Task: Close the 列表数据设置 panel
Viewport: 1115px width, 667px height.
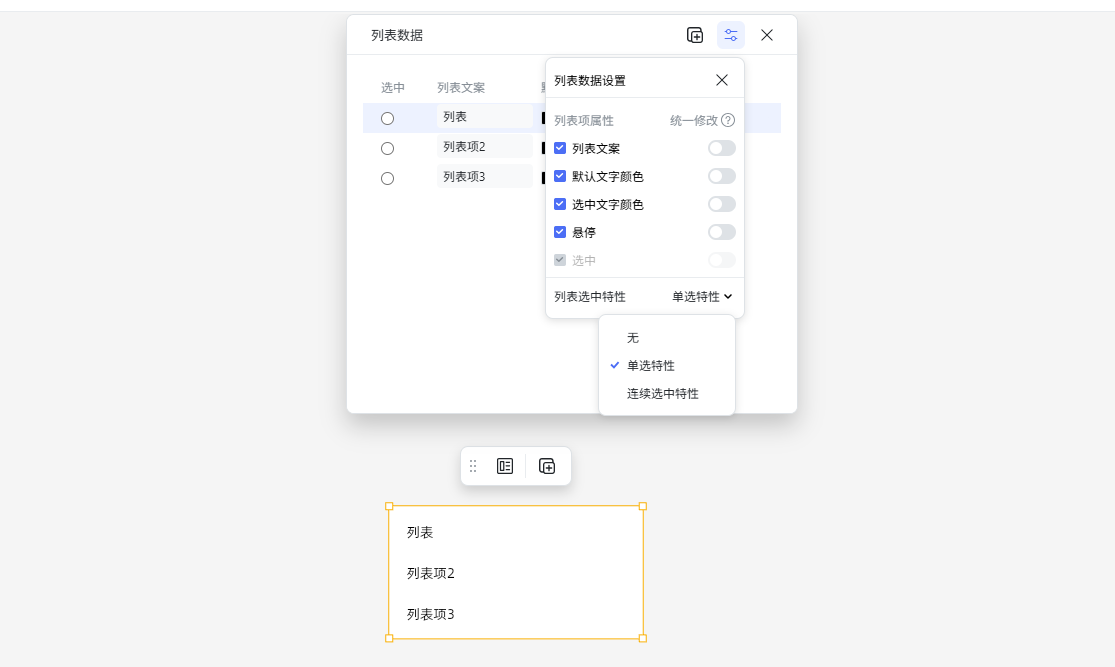Action: click(722, 79)
